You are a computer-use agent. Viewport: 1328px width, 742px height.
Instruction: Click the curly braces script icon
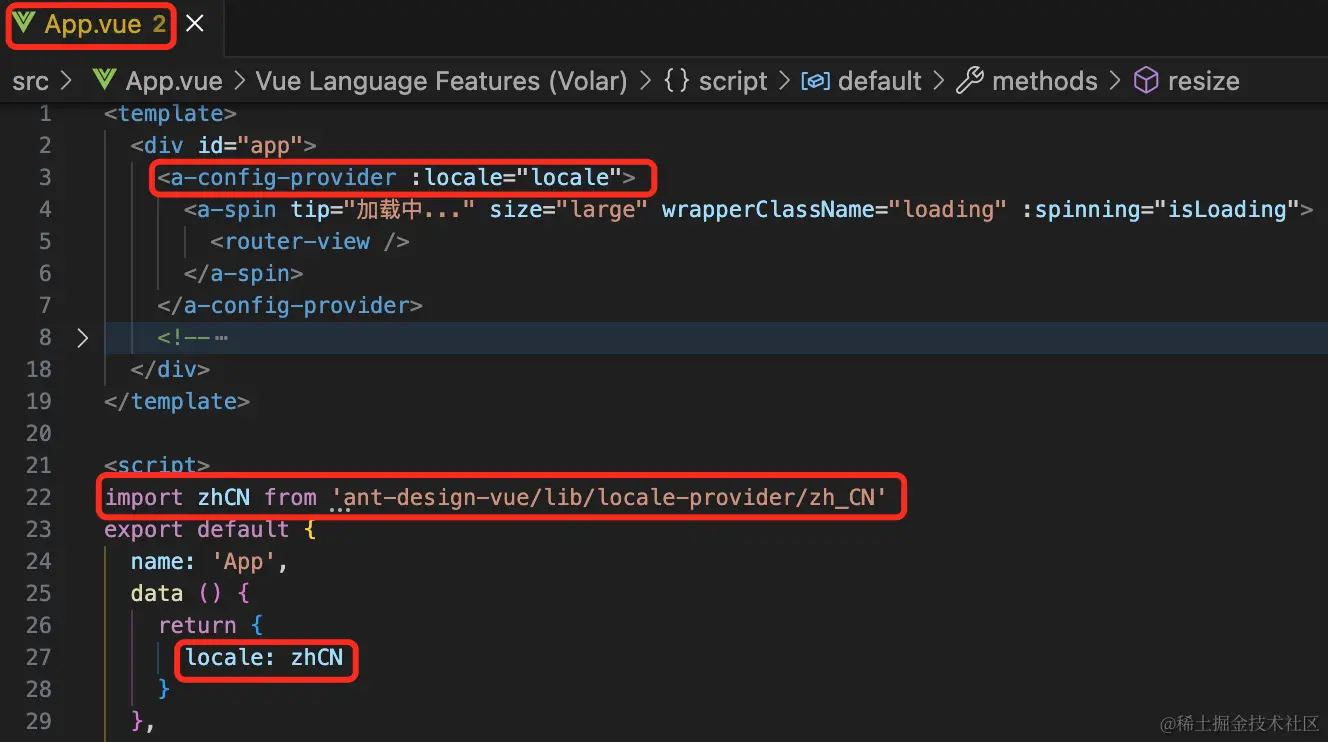pyautogui.click(x=676, y=81)
